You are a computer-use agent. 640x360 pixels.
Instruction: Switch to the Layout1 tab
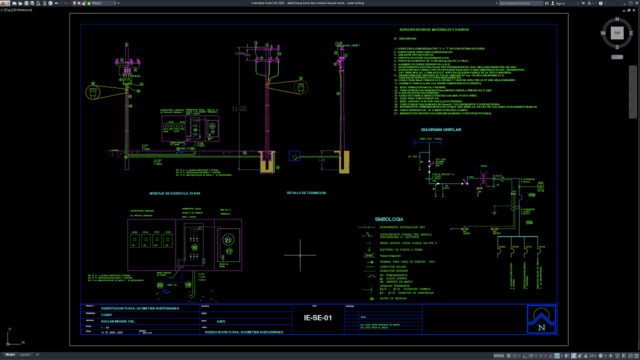[25, 355]
